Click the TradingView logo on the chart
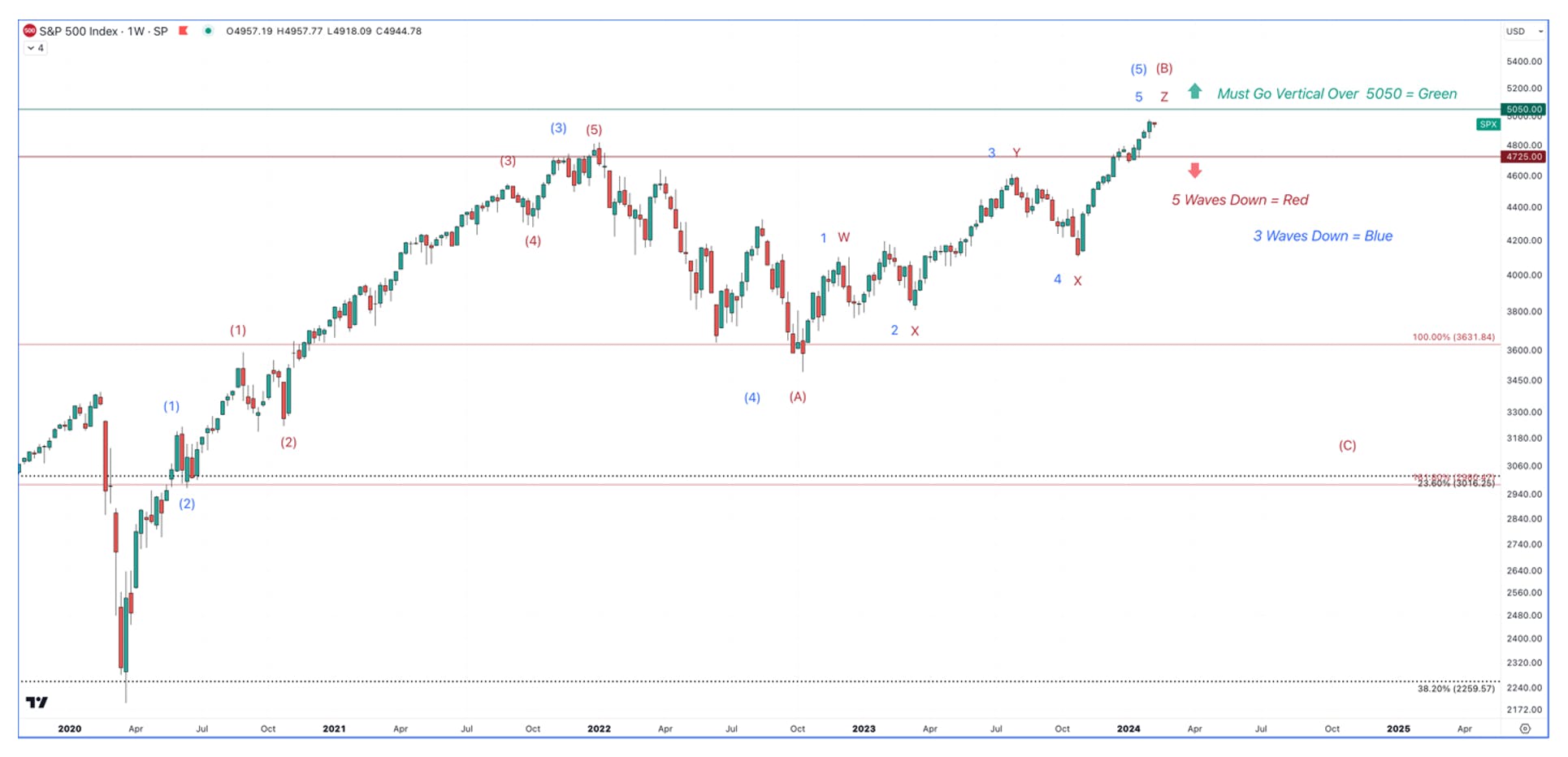This screenshot has width=1568, height=757. 37,703
